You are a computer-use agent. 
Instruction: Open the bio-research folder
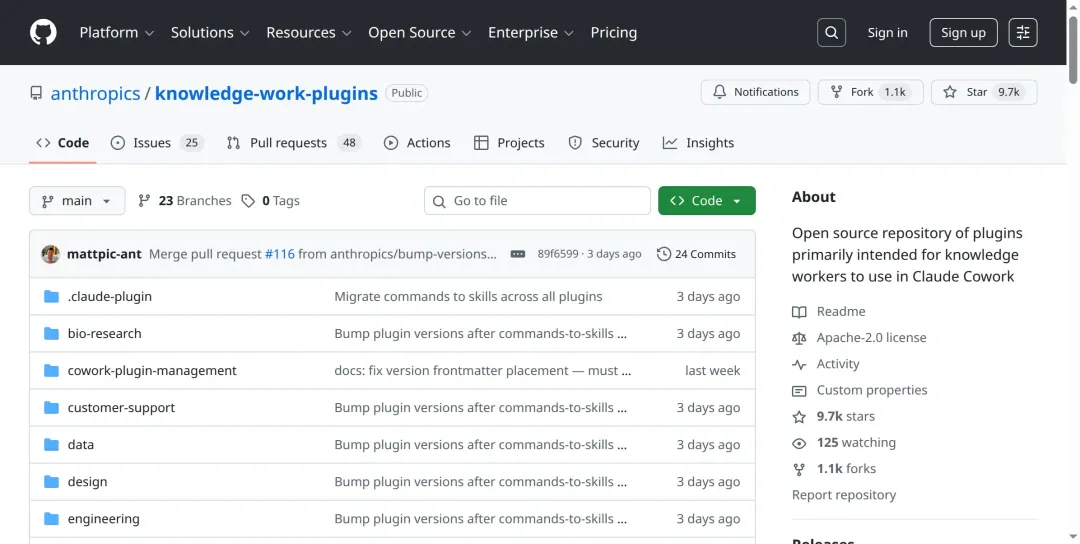(104, 334)
